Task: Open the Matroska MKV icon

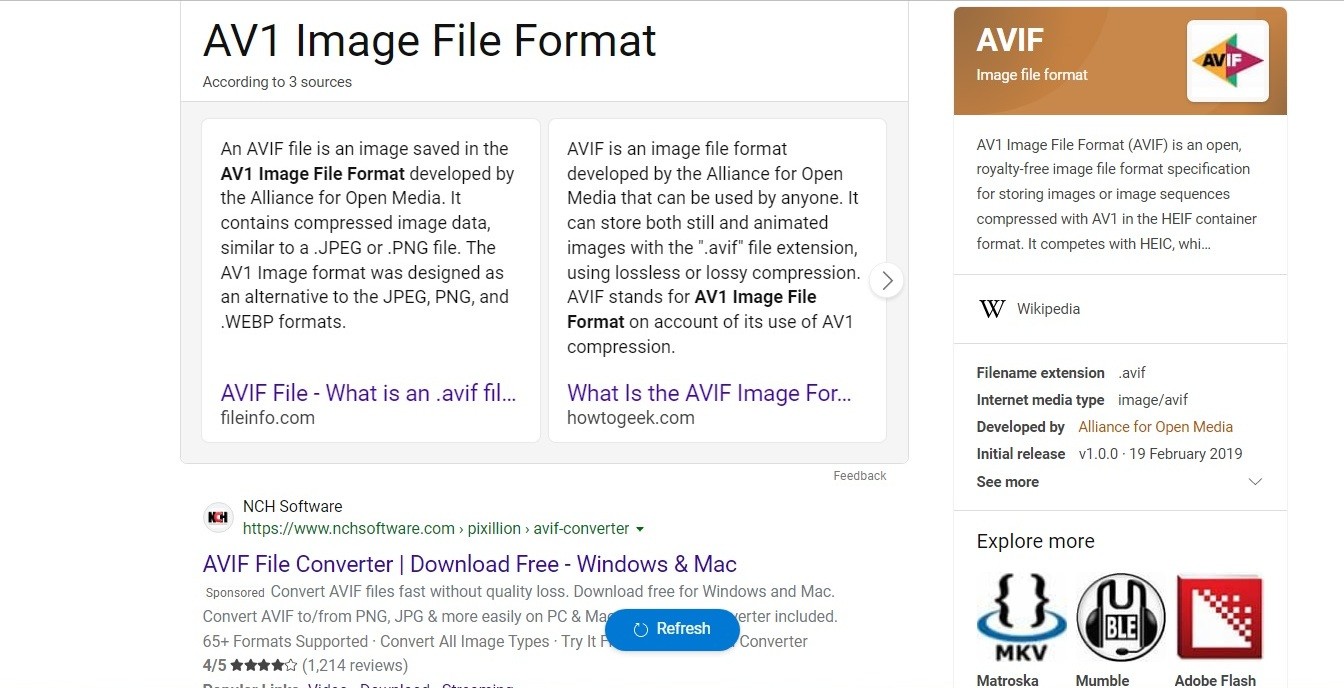Action: (1021, 617)
